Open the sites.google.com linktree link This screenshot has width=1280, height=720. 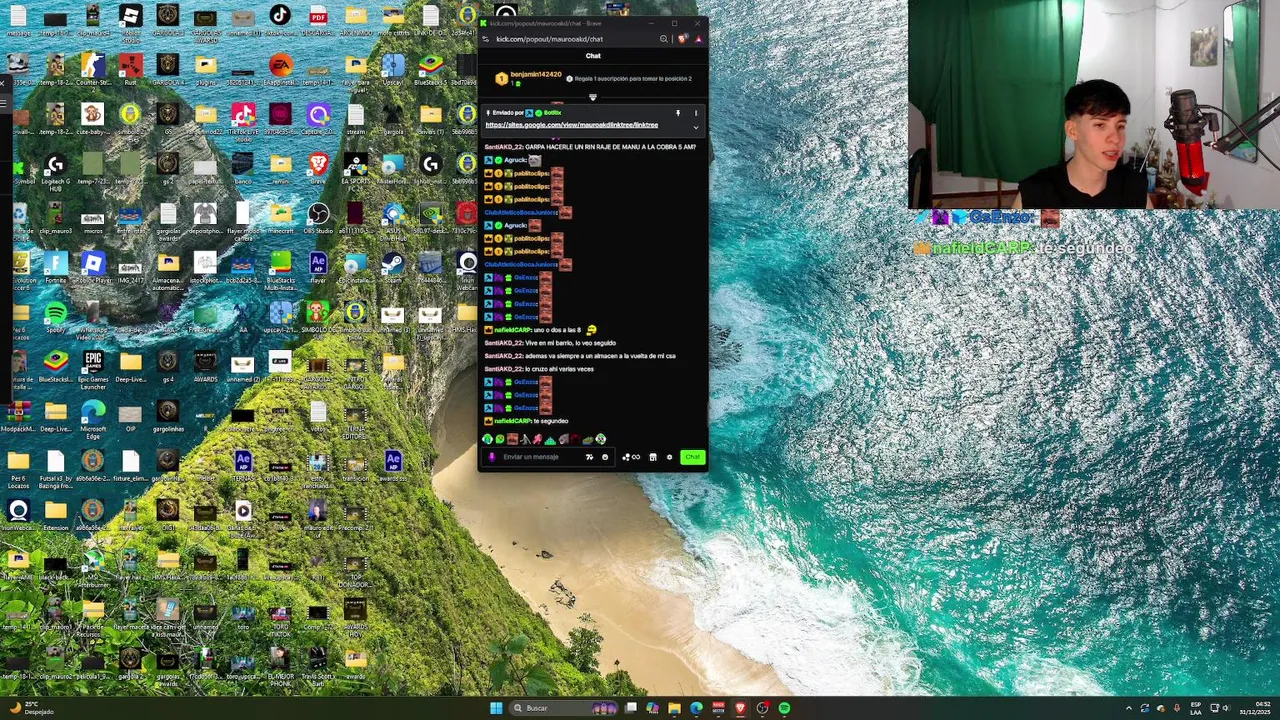[571, 125]
